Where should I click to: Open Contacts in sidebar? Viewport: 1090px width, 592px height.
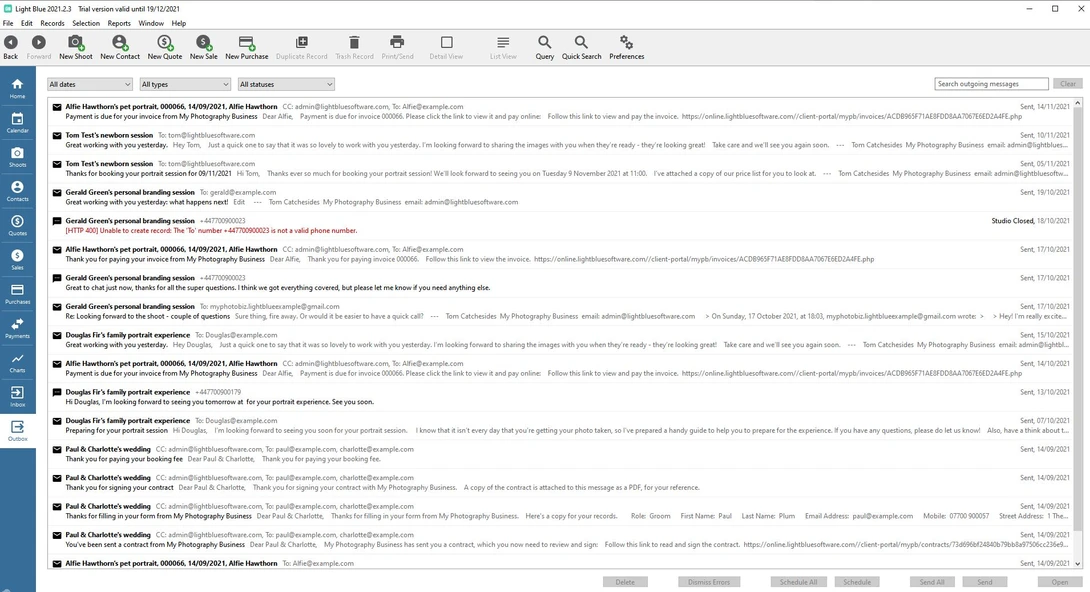coord(17,191)
